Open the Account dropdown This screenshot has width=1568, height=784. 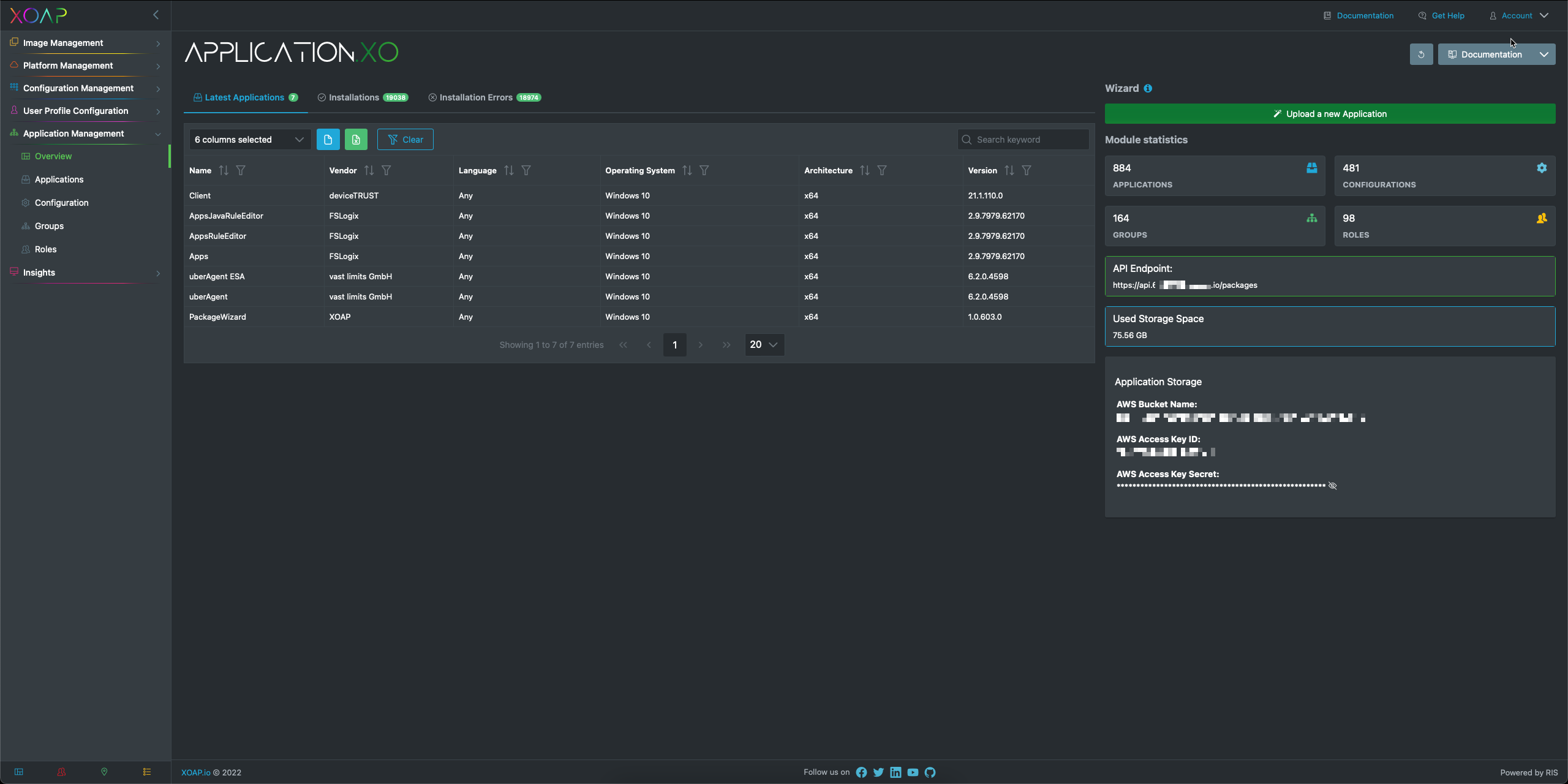(x=1519, y=16)
